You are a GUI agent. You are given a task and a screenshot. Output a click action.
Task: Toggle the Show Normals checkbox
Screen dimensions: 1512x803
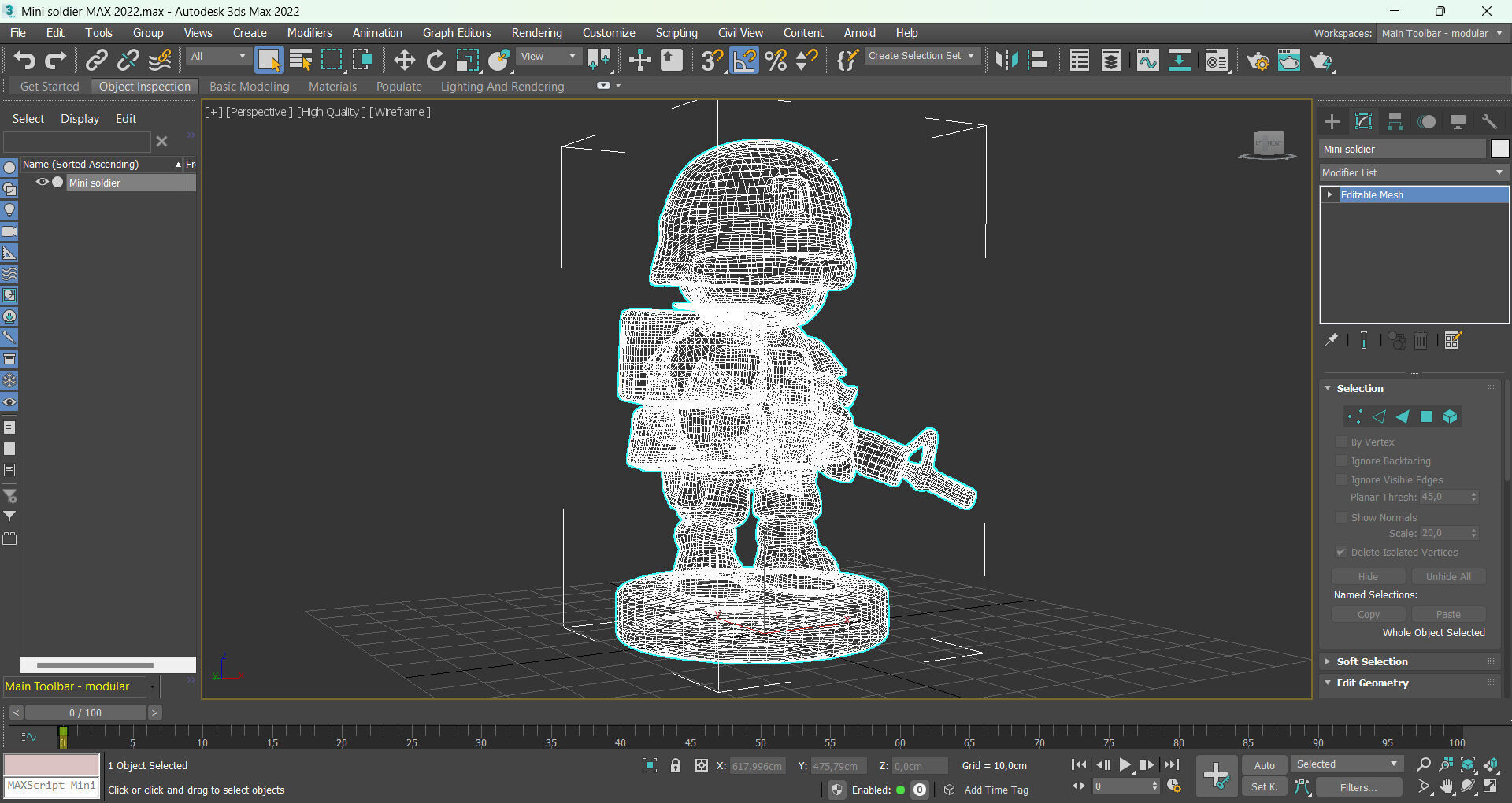(1341, 517)
